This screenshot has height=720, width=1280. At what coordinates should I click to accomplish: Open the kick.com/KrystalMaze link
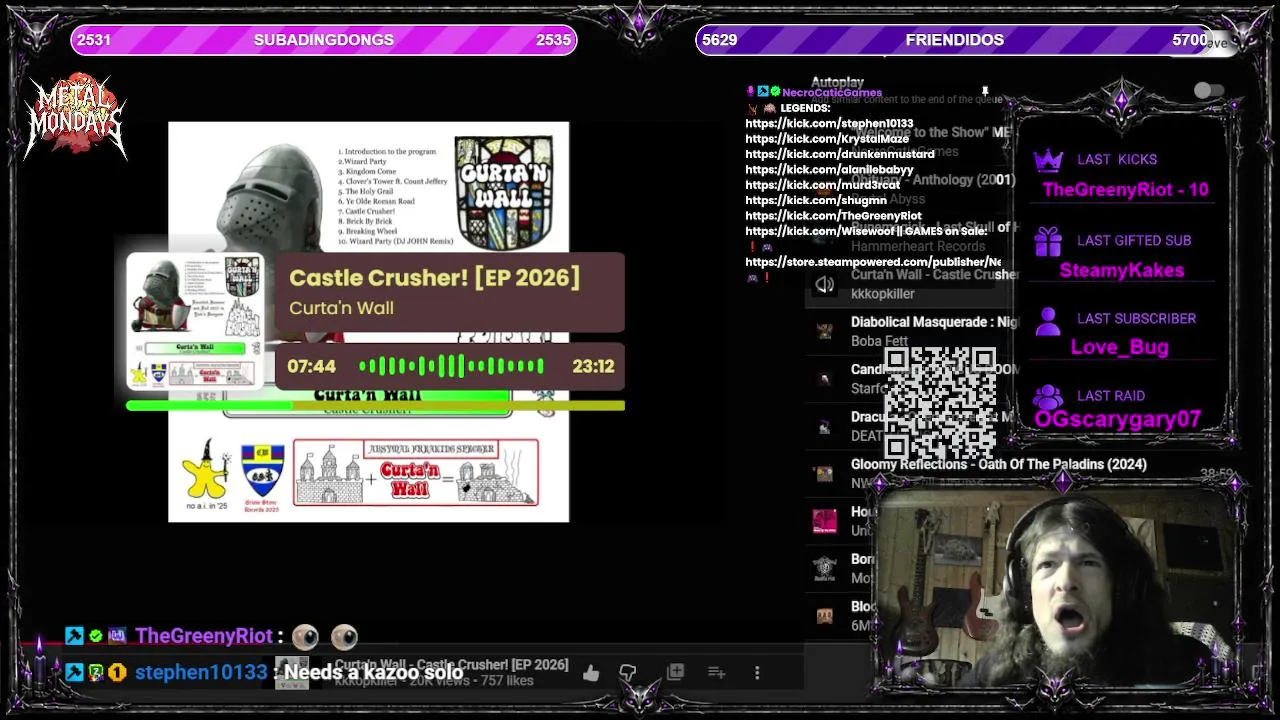click(827, 139)
